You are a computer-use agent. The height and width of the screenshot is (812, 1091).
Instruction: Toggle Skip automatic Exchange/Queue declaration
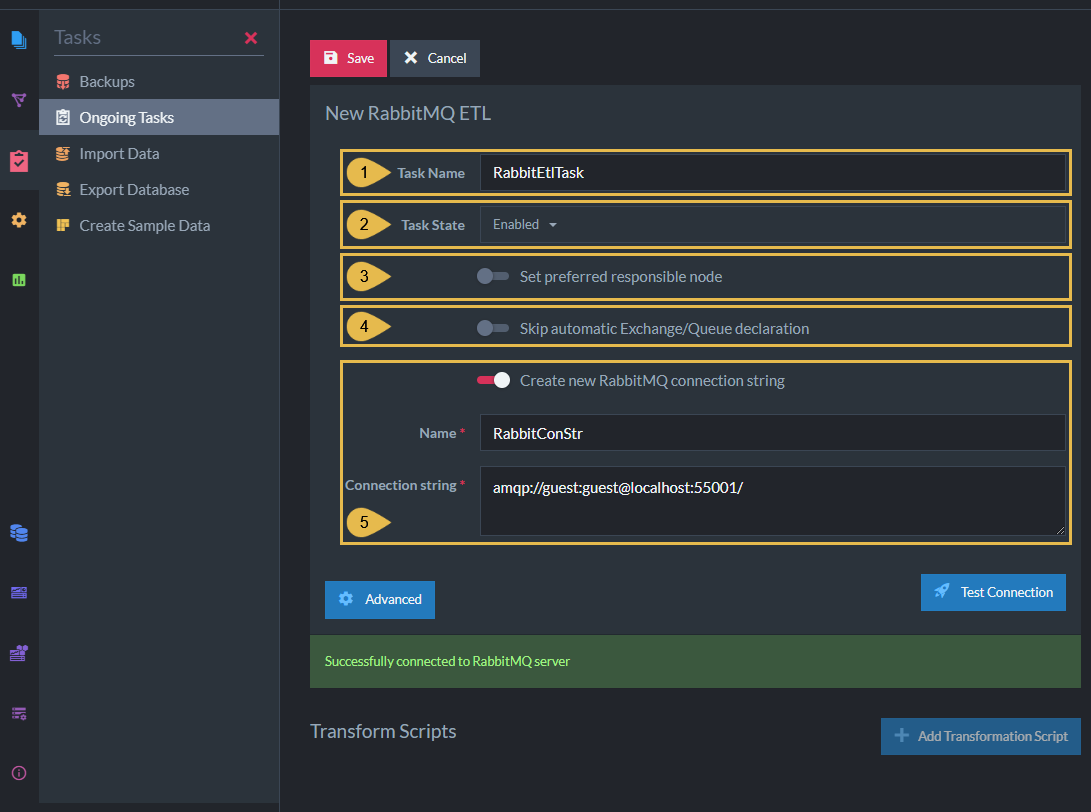tap(493, 328)
